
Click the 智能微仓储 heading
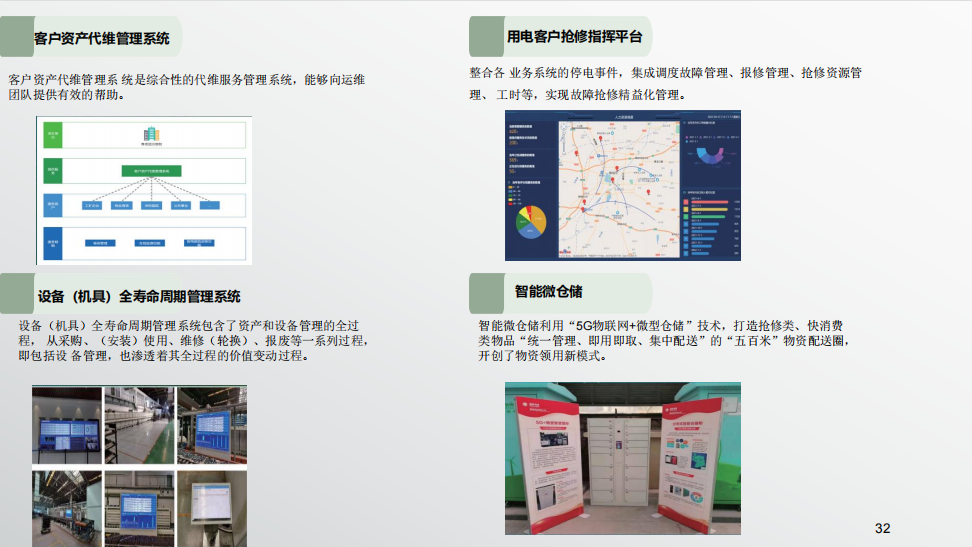[548, 291]
